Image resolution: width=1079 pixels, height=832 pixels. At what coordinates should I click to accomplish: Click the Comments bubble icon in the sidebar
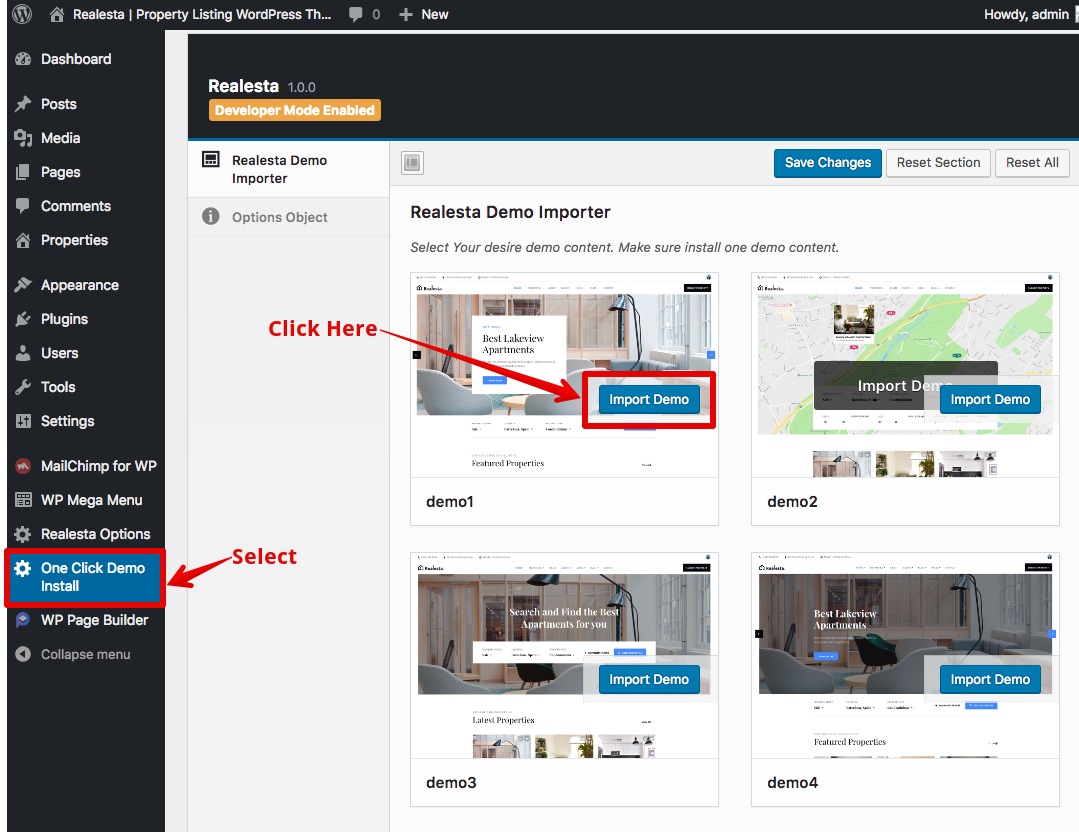coord(23,206)
